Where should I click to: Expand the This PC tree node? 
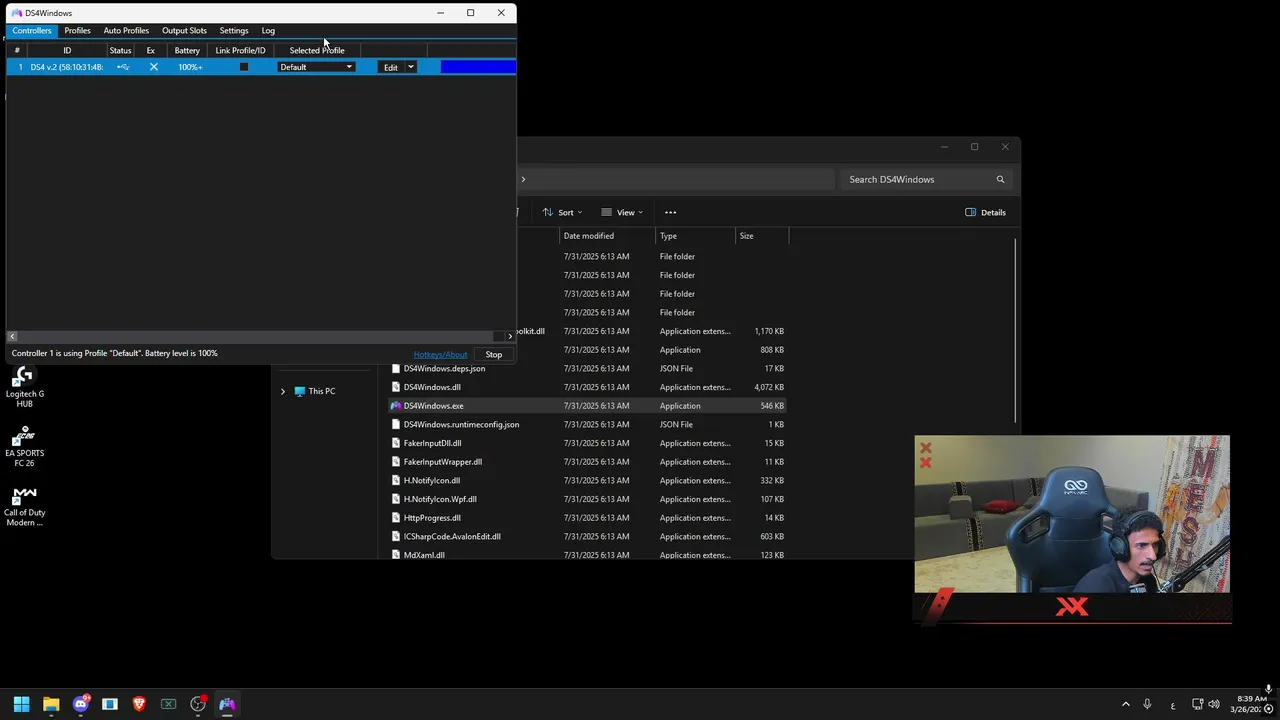click(x=283, y=391)
